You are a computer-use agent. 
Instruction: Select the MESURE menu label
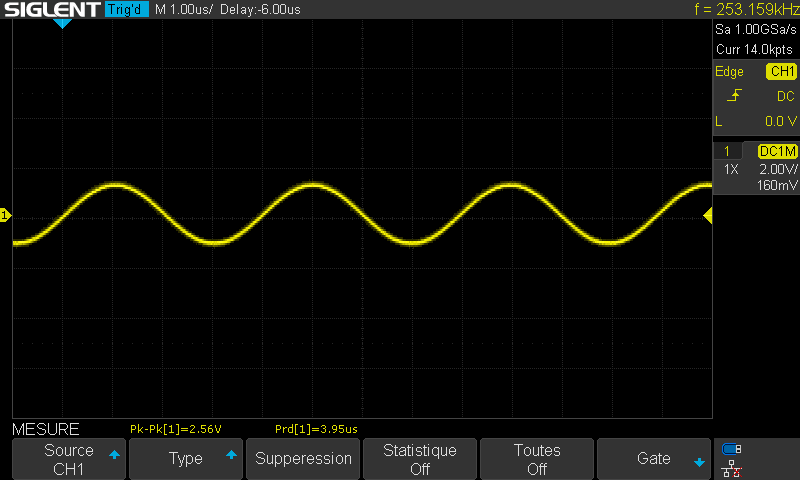coord(45,429)
